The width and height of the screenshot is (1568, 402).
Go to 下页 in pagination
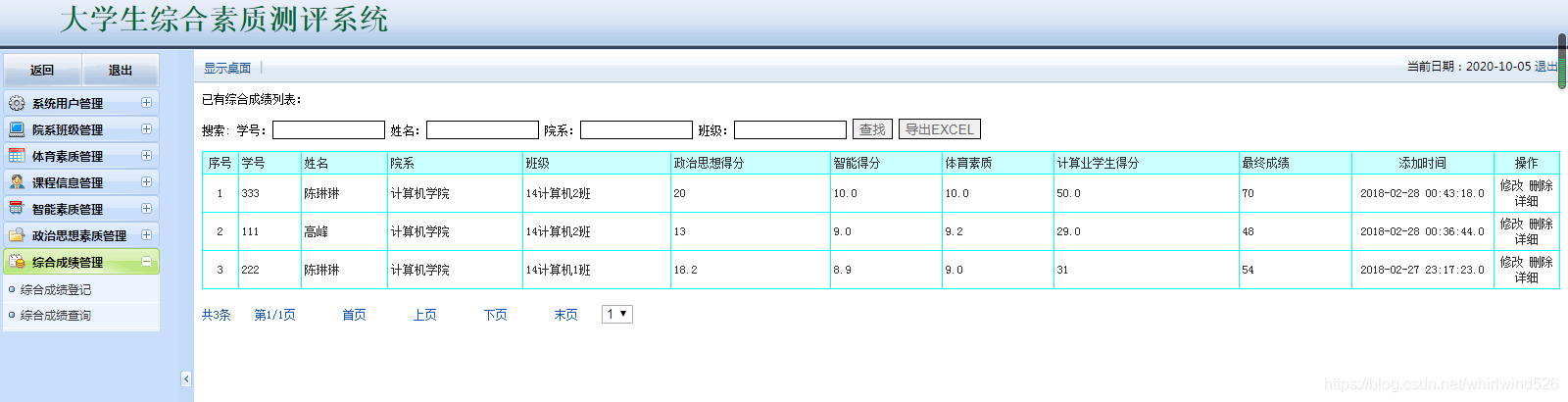coord(495,315)
